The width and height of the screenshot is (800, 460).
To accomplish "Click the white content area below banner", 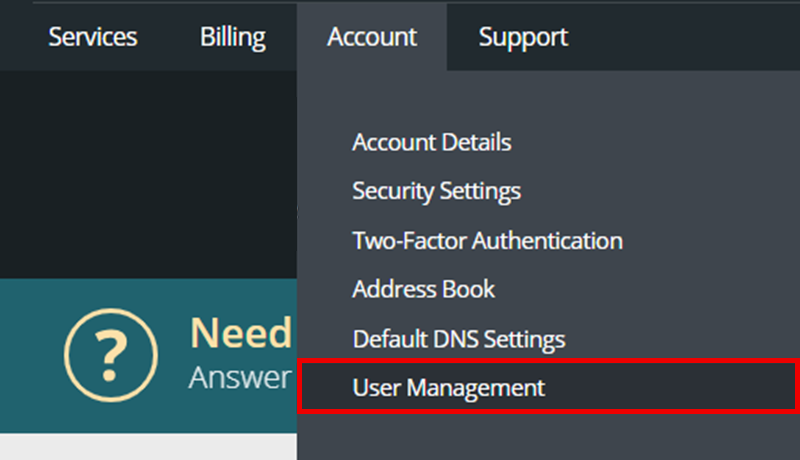I will pos(148,448).
